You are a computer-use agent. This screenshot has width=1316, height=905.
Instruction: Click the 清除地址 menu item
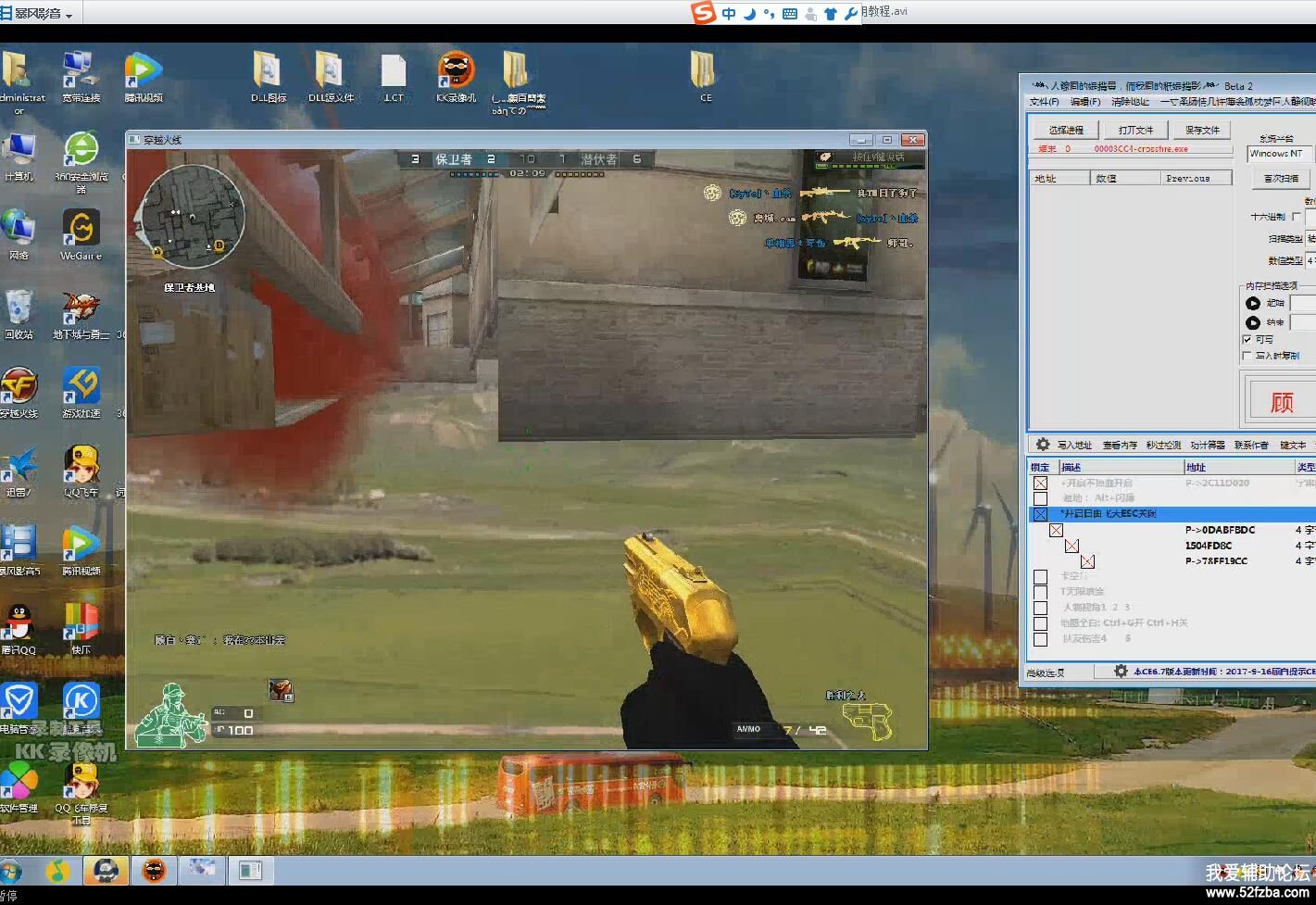pyautogui.click(x=1130, y=102)
